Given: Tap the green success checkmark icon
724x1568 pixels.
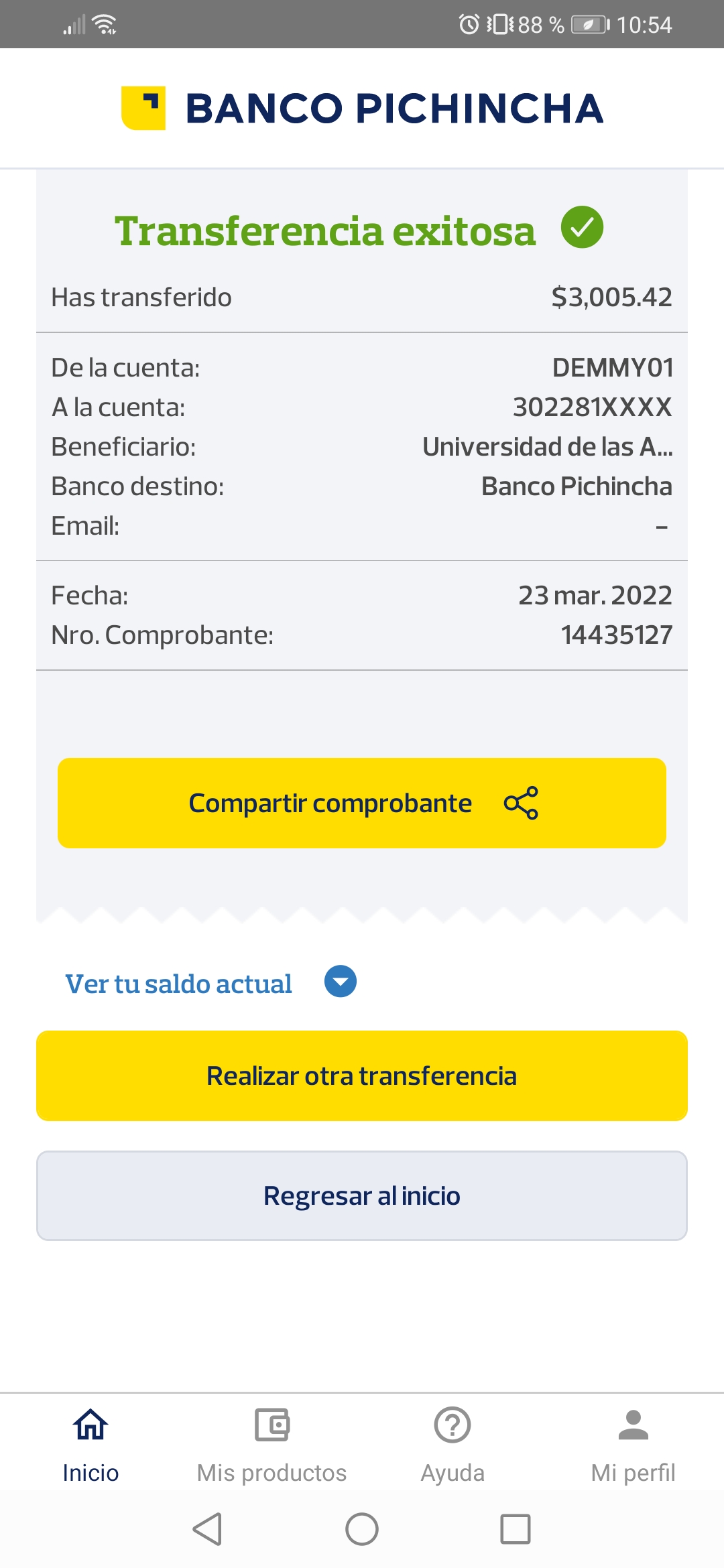Looking at the screenshot, I should click(x=582, y=227).
